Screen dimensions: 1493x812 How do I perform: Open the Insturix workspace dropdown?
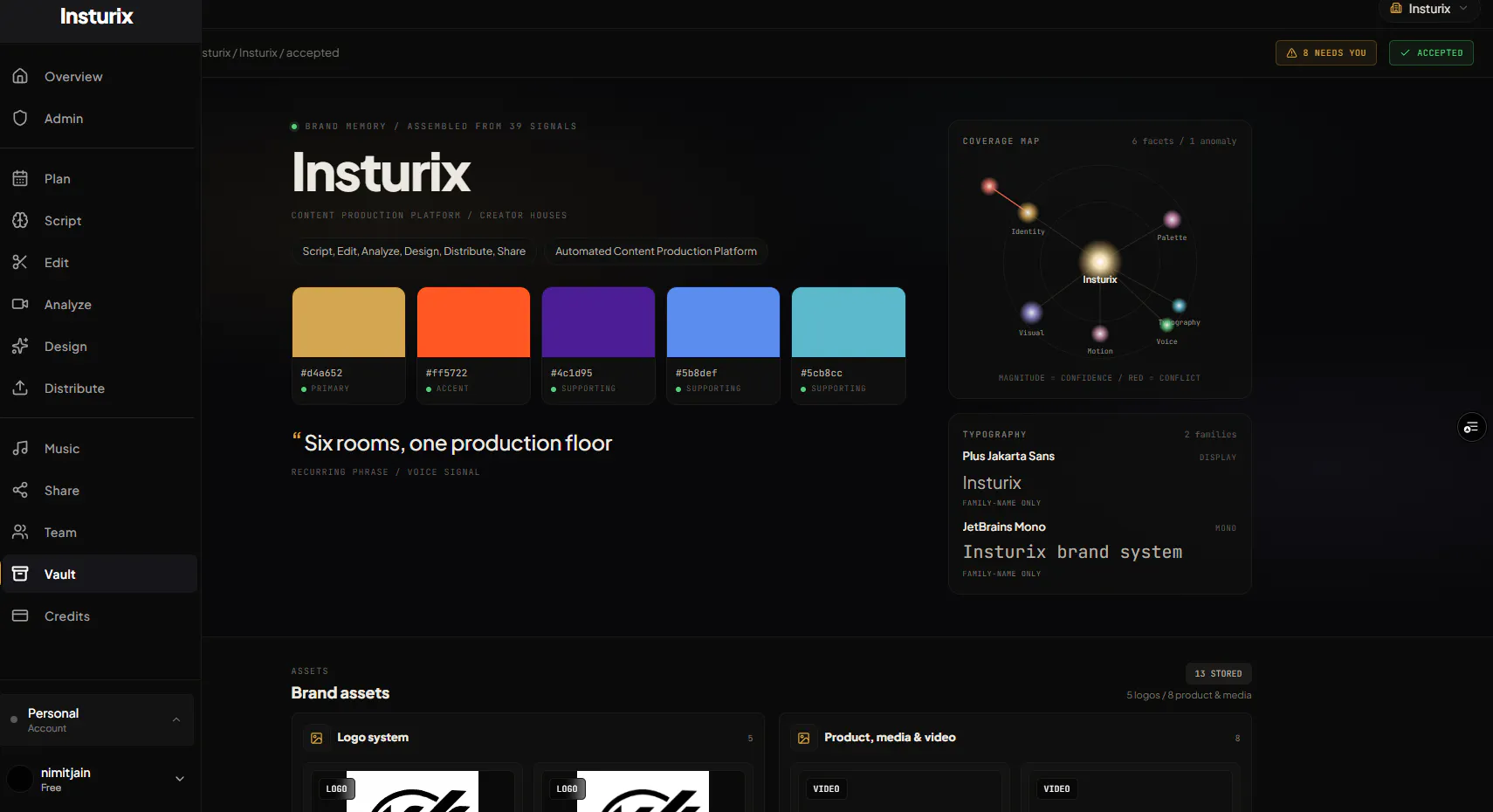click(1429, 9)
